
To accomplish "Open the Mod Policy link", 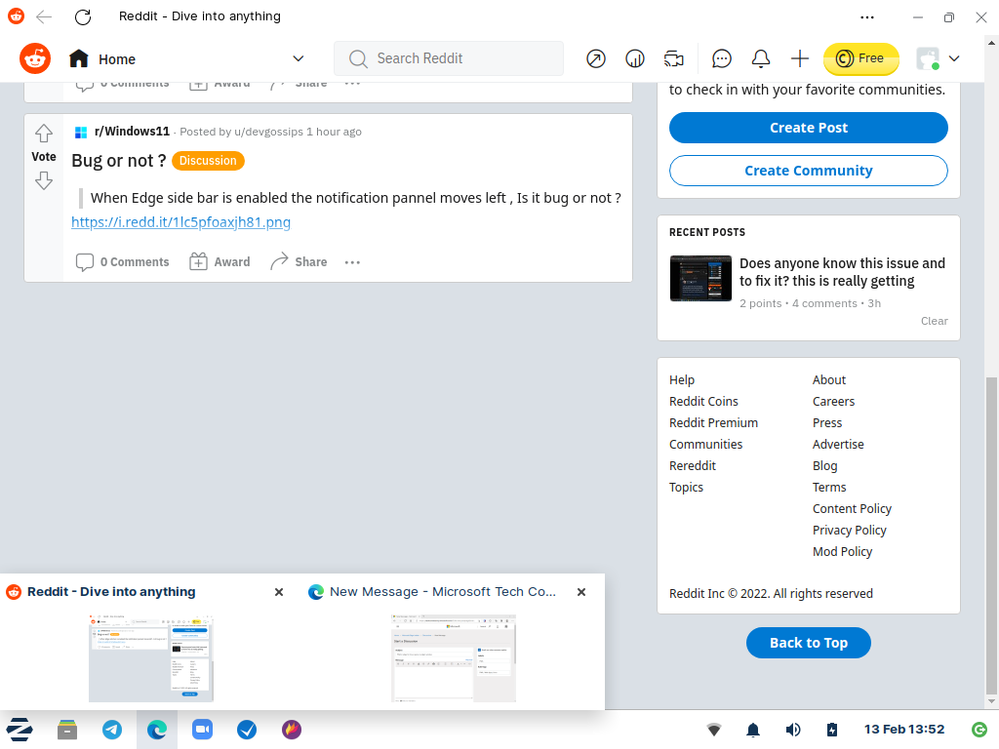I will (x=842, y=552).
